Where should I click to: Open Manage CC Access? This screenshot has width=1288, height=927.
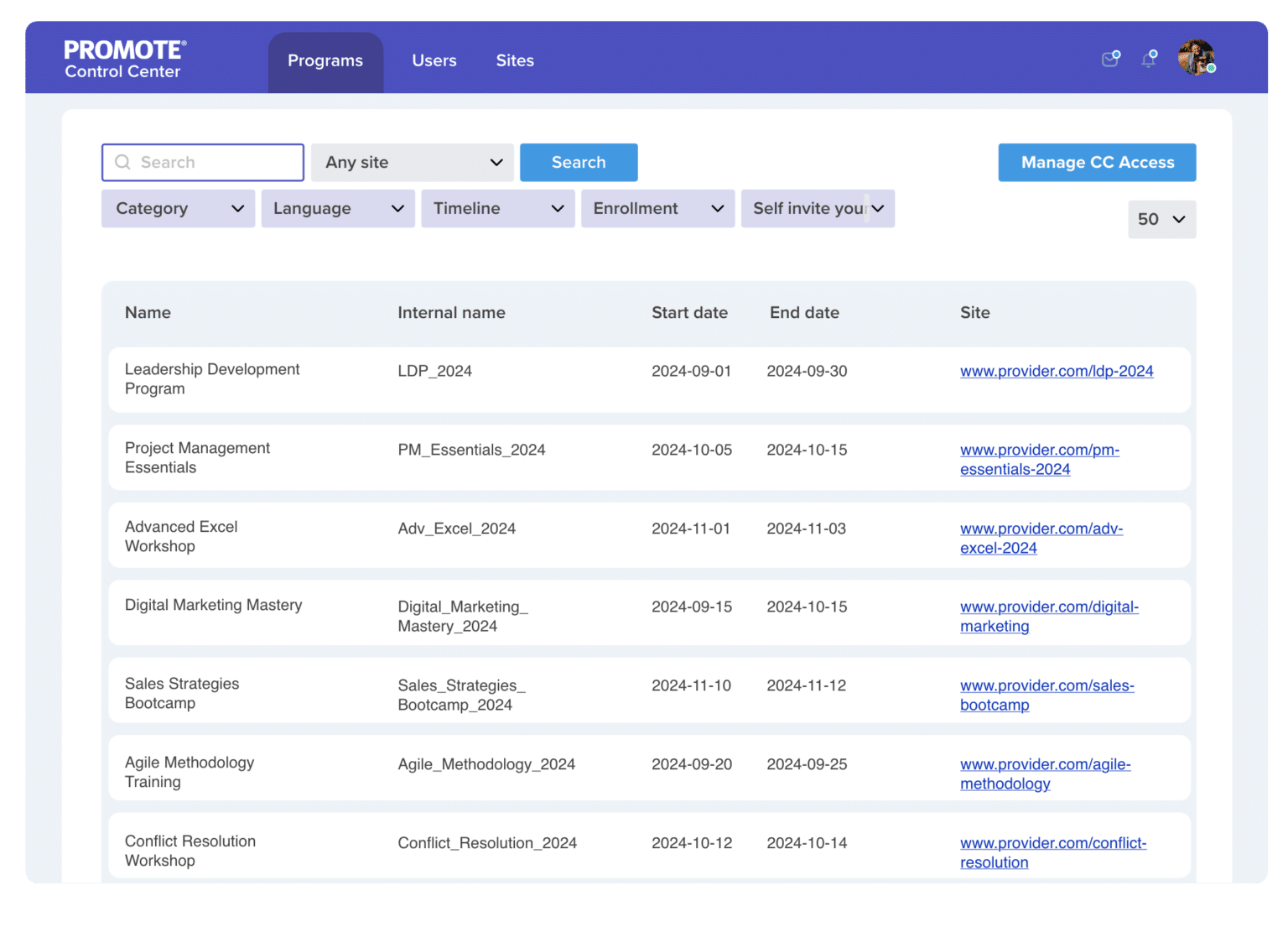pos(1097,162)
